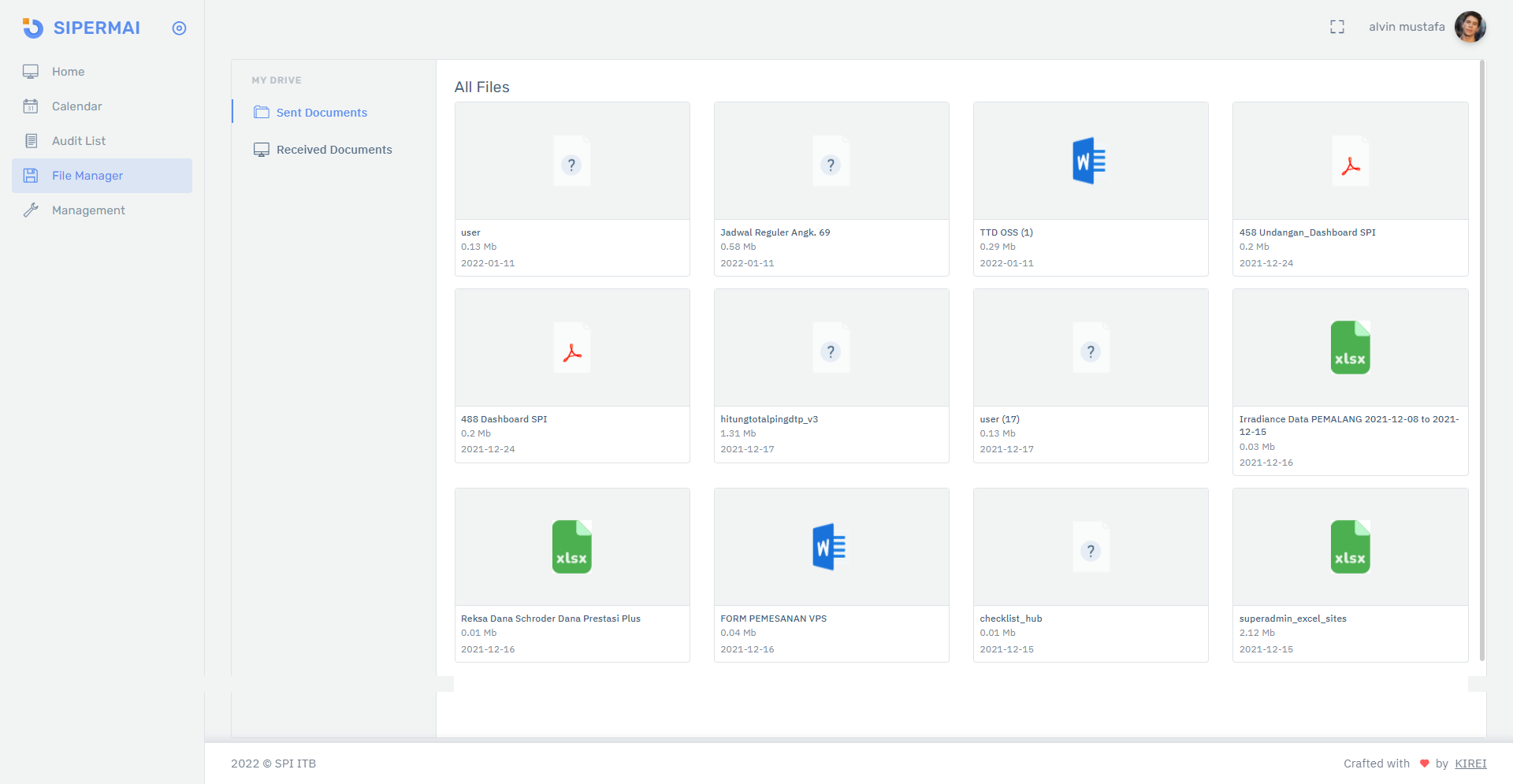Open Reksa Dana Schroder xlsx icon

[572, 547]
